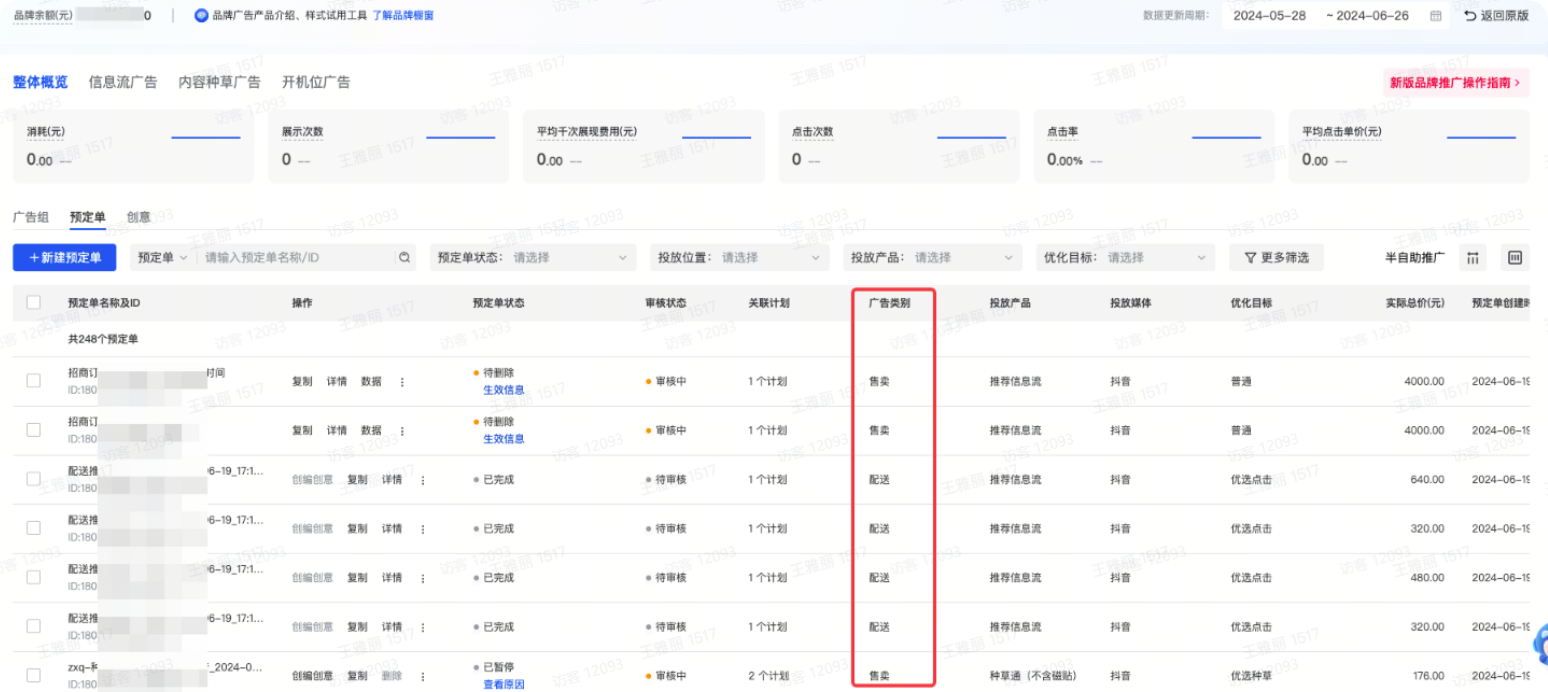Click 数据 in row ending 时间

372,381
